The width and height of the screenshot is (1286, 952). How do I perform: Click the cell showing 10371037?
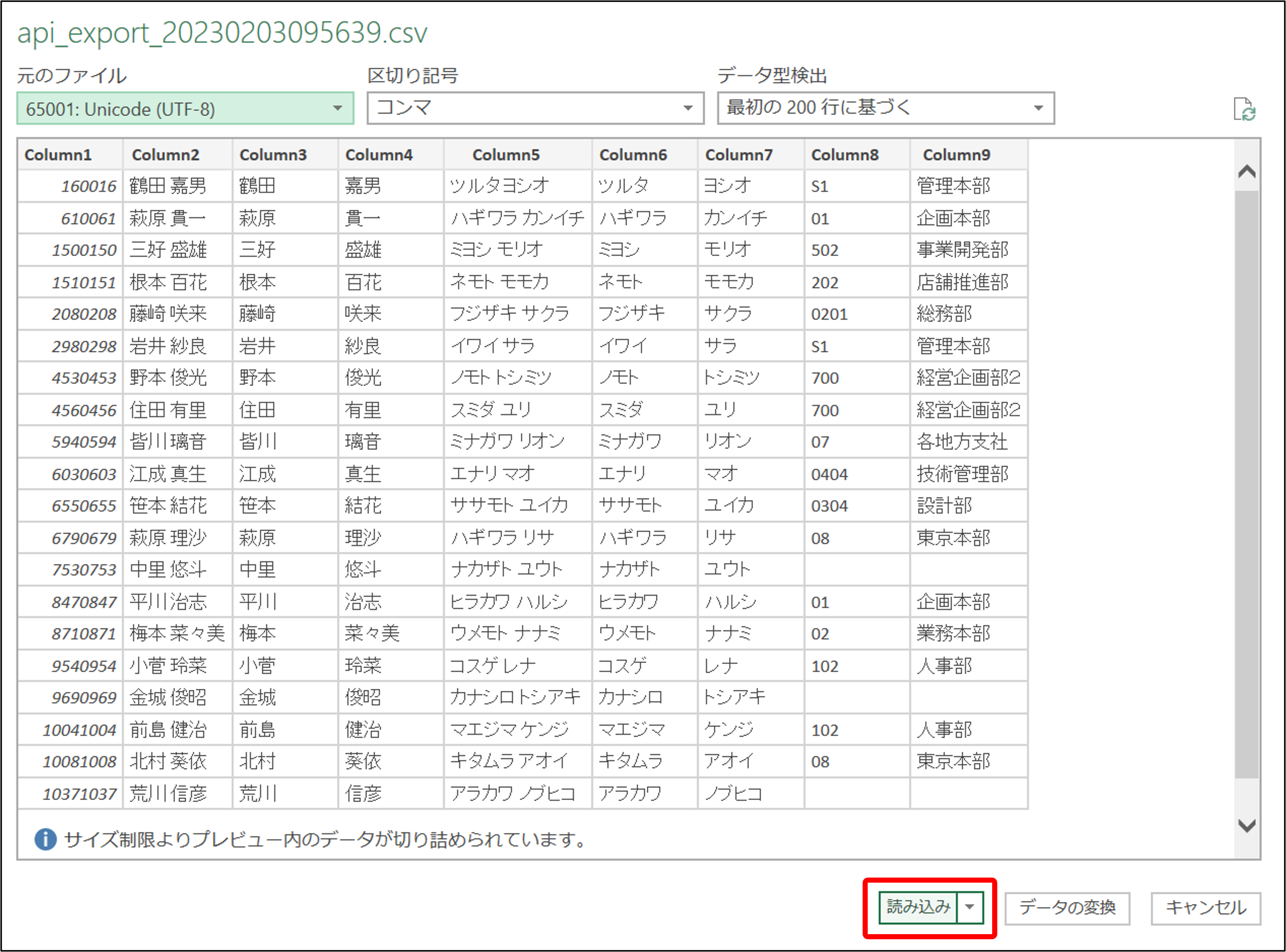tap(79, 793)
